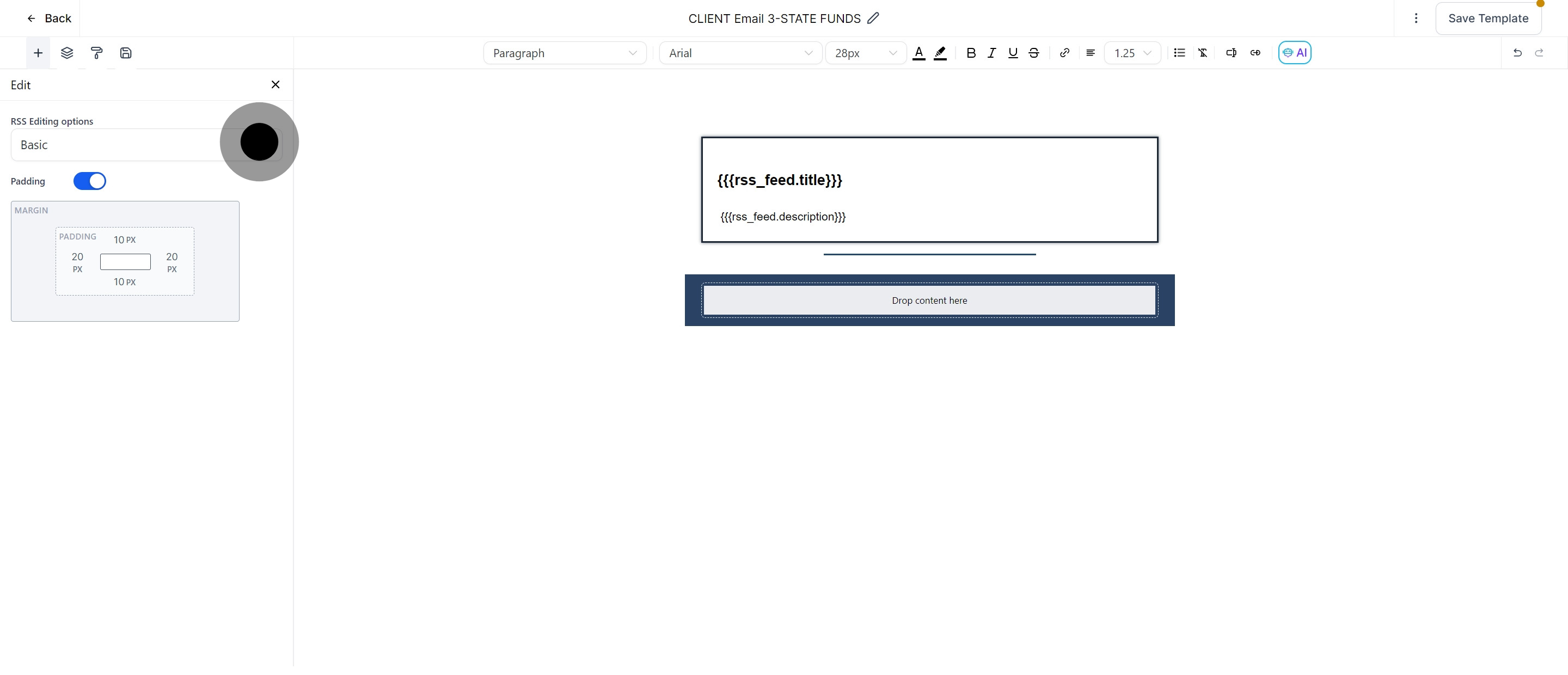
Task: Open the text color picker
Action: [x=919, y=53]
